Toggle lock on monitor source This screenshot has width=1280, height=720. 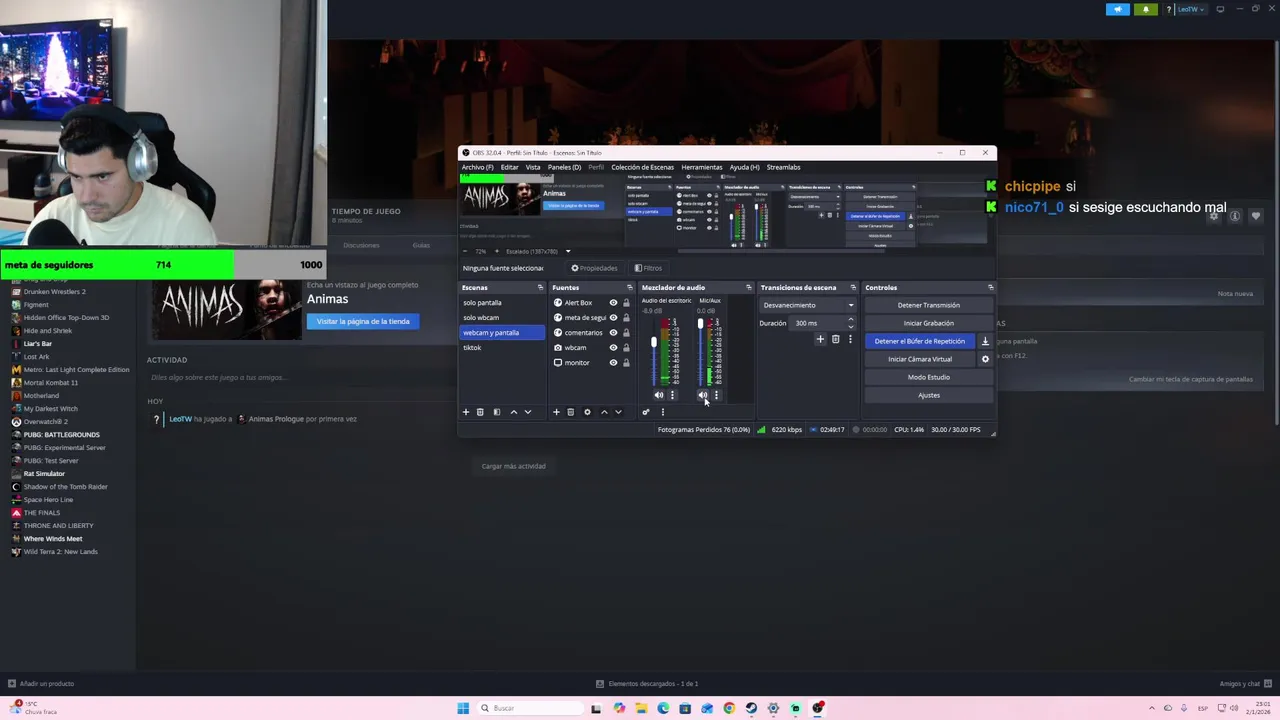tap(626, 362)
